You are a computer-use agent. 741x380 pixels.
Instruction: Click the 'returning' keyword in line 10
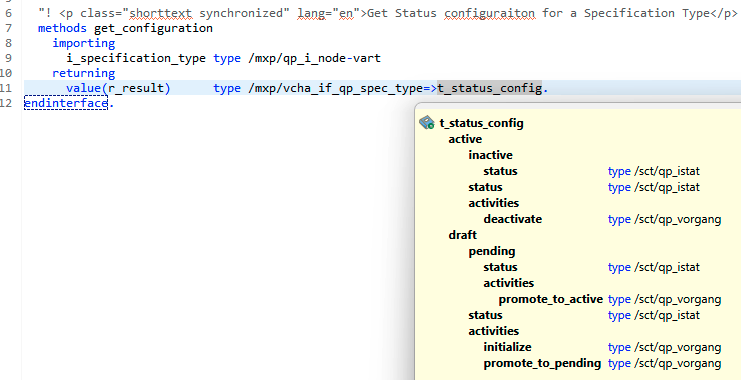[x=84, y=73]
